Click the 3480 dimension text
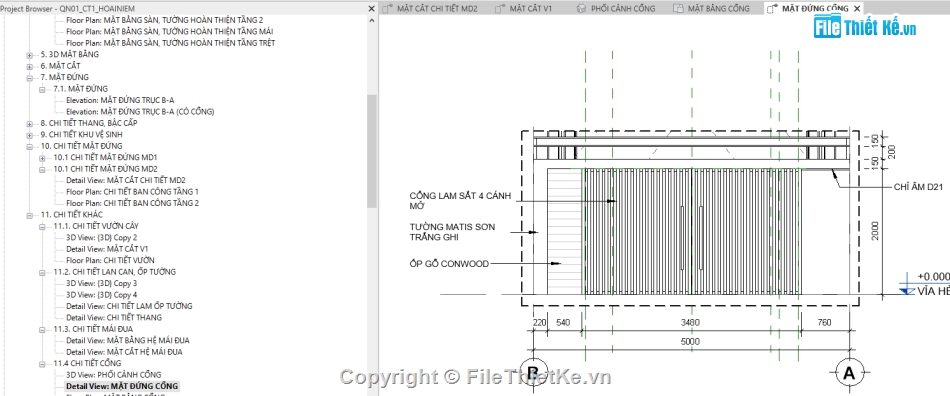Image resolution: width=950 pixels, height=396 pixels. click(690, 323)
